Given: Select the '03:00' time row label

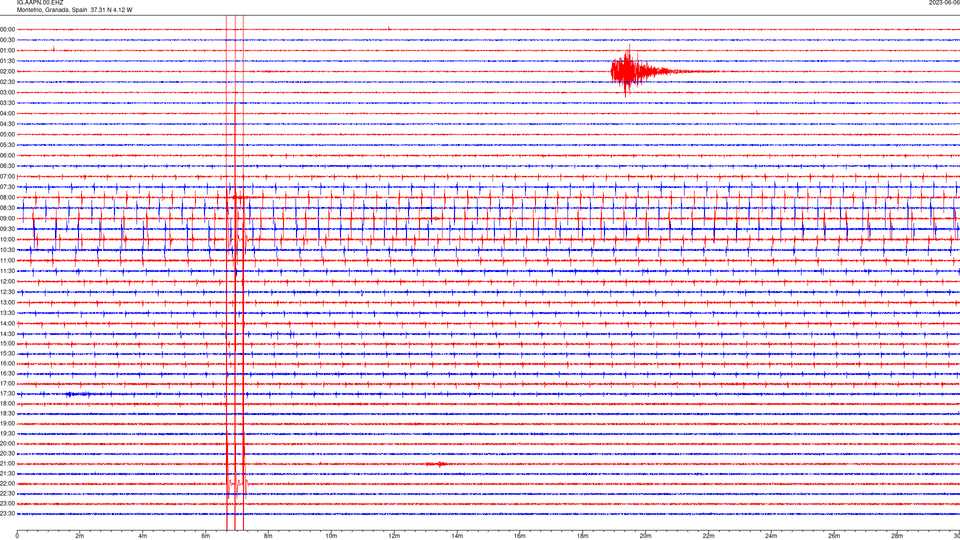Looking at the screenshot, I should pyautogui.click(x=7, y=92).
